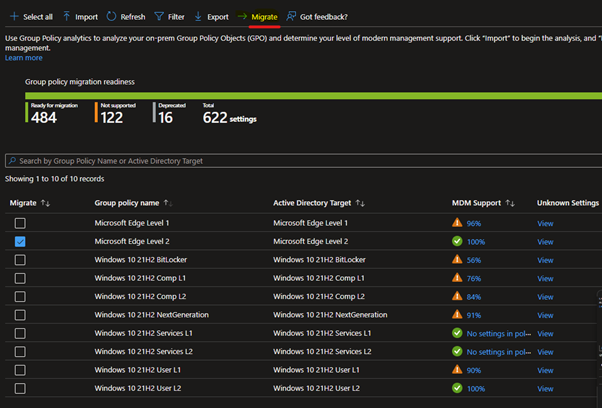Open the 76% Comp L1 link

(474, 279)
